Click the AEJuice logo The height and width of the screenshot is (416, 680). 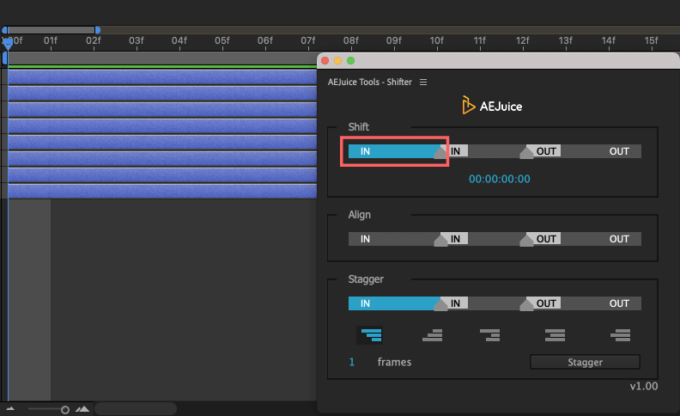pos(492,105)
